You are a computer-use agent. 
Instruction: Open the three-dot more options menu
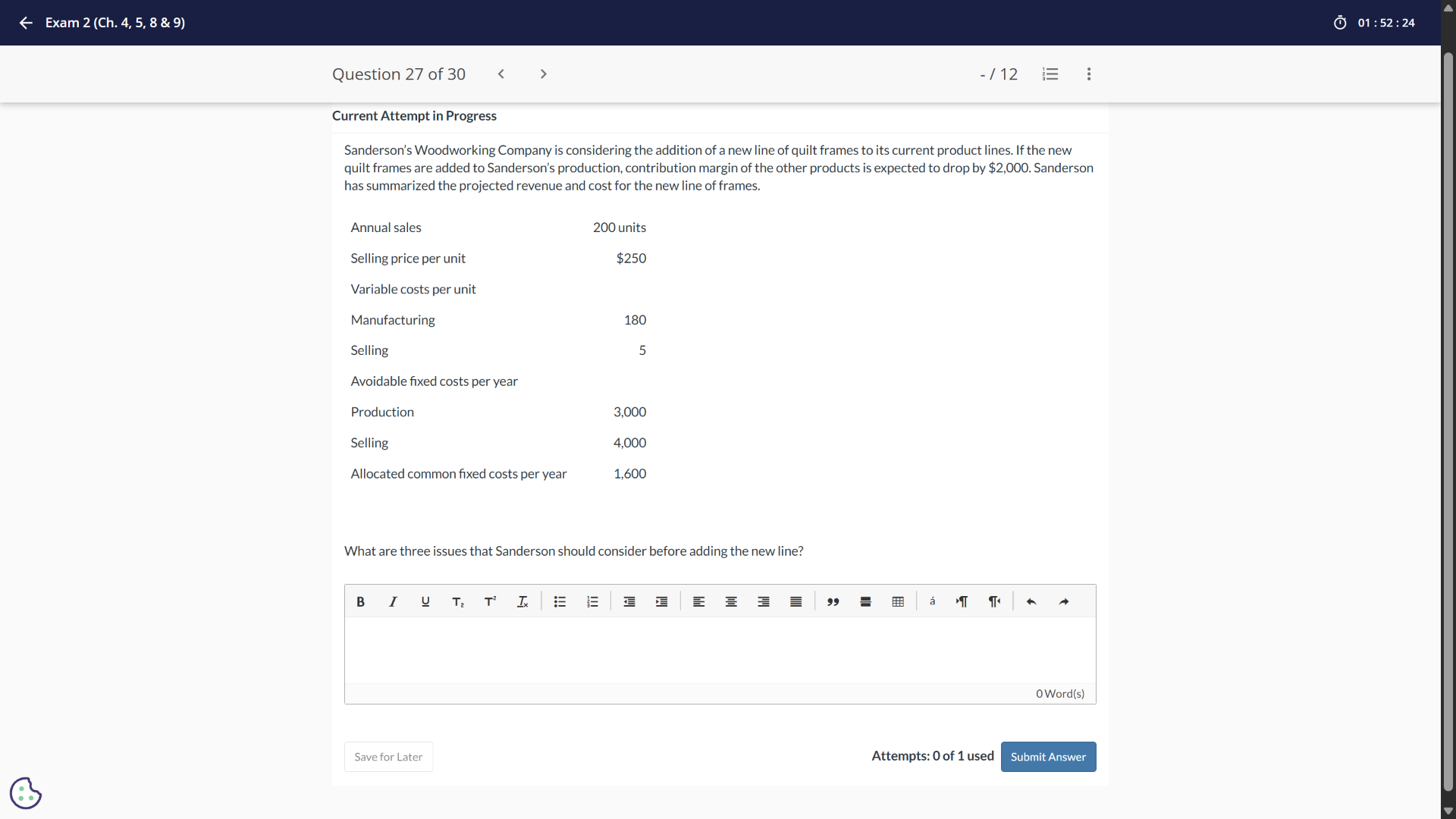[x=1089, y=74]
